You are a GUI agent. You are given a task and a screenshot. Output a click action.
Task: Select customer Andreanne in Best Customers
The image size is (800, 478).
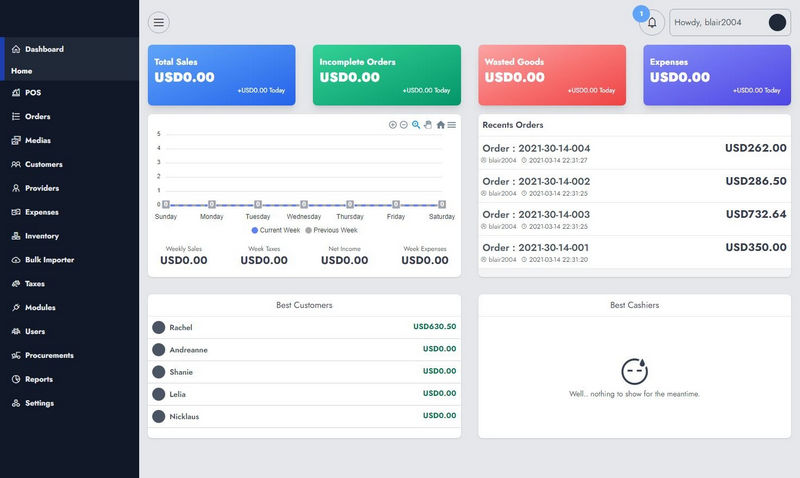[304, 350]
